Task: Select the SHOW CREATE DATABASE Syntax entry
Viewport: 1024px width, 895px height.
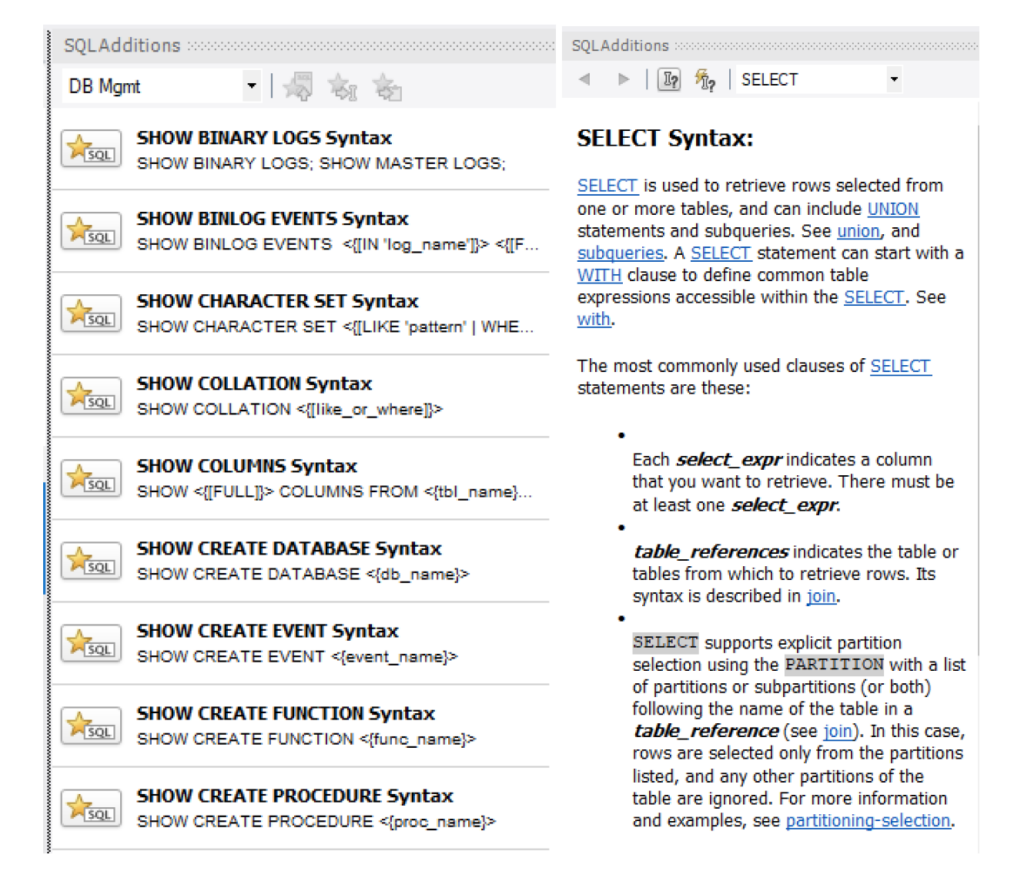Action: click(x=288, y=549)
